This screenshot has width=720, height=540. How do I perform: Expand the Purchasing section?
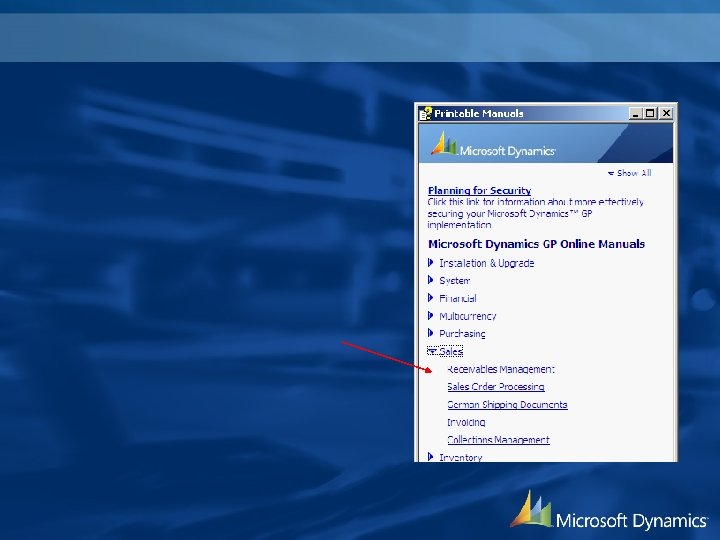pos(456,334)
